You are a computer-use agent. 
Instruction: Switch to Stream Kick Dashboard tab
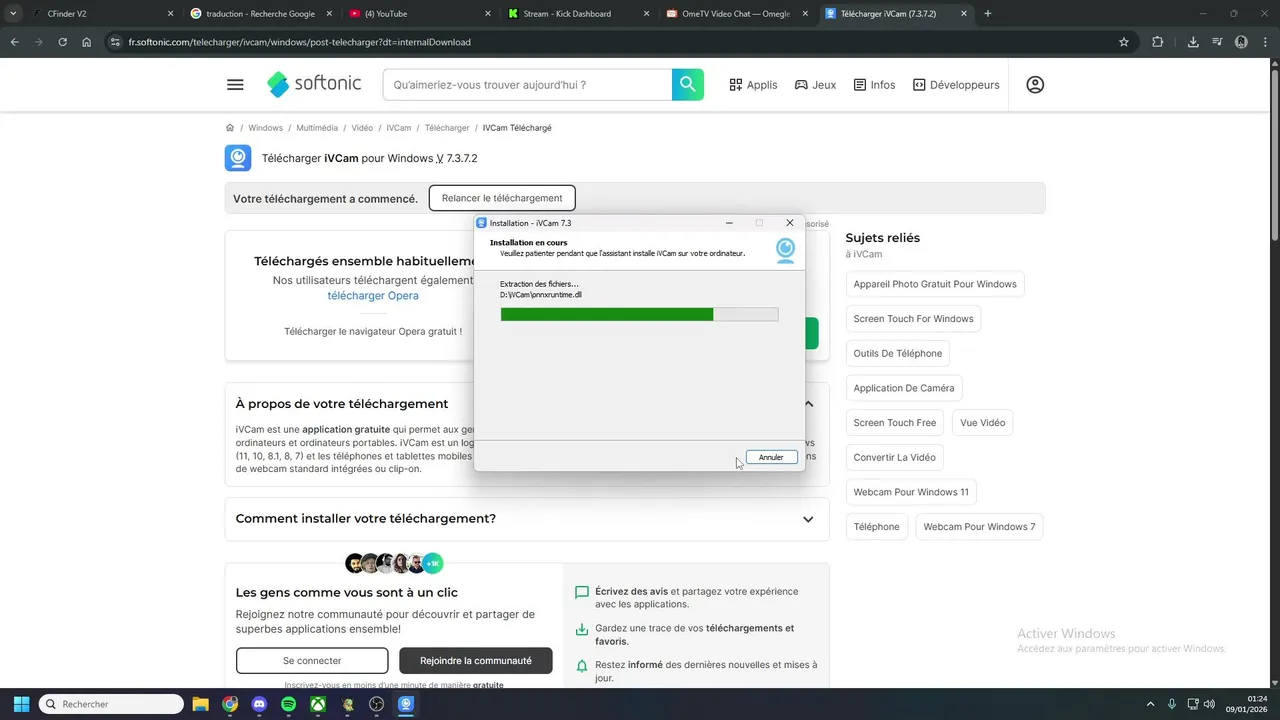coord(578,14)
